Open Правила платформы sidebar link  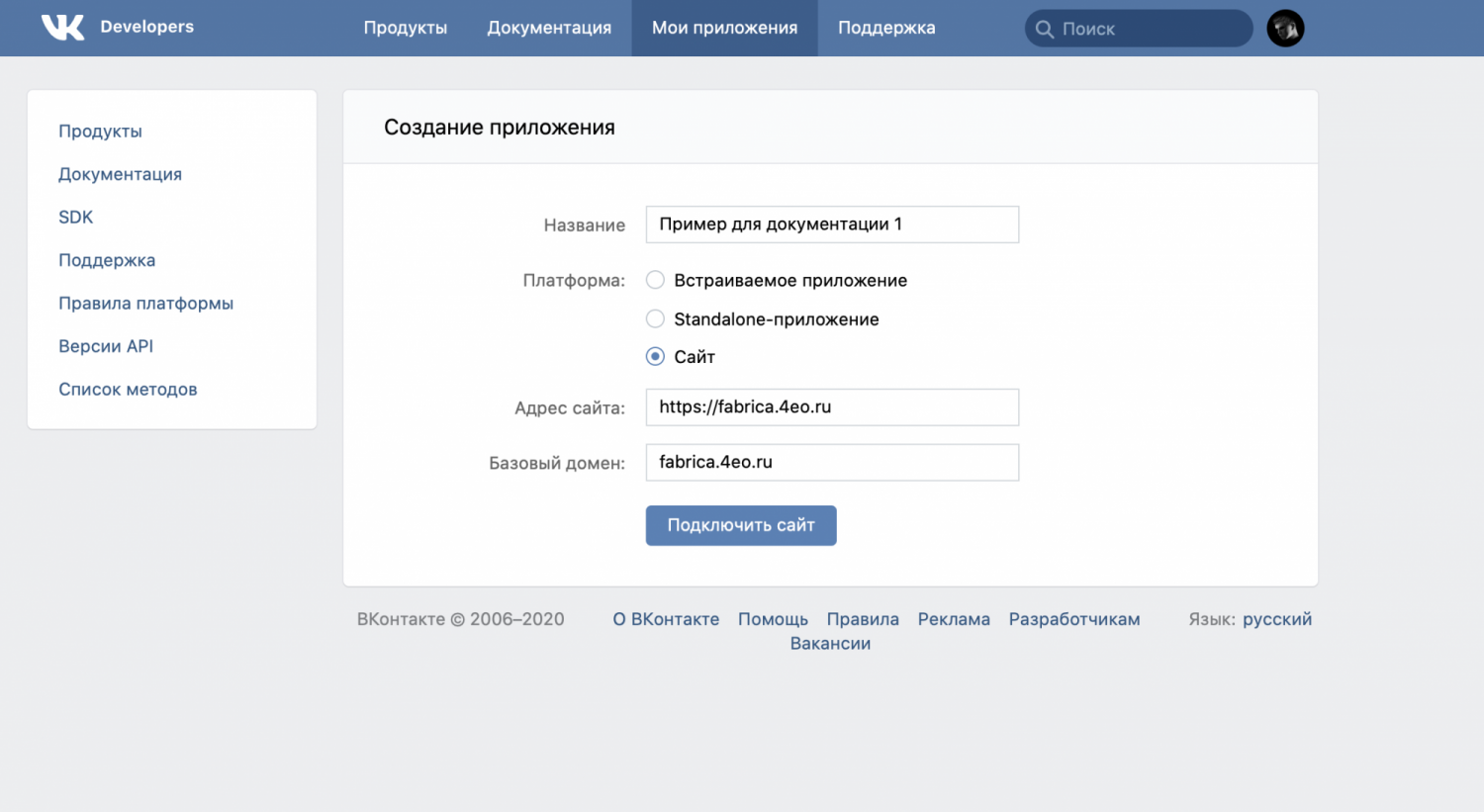click(x=145, y=303)
